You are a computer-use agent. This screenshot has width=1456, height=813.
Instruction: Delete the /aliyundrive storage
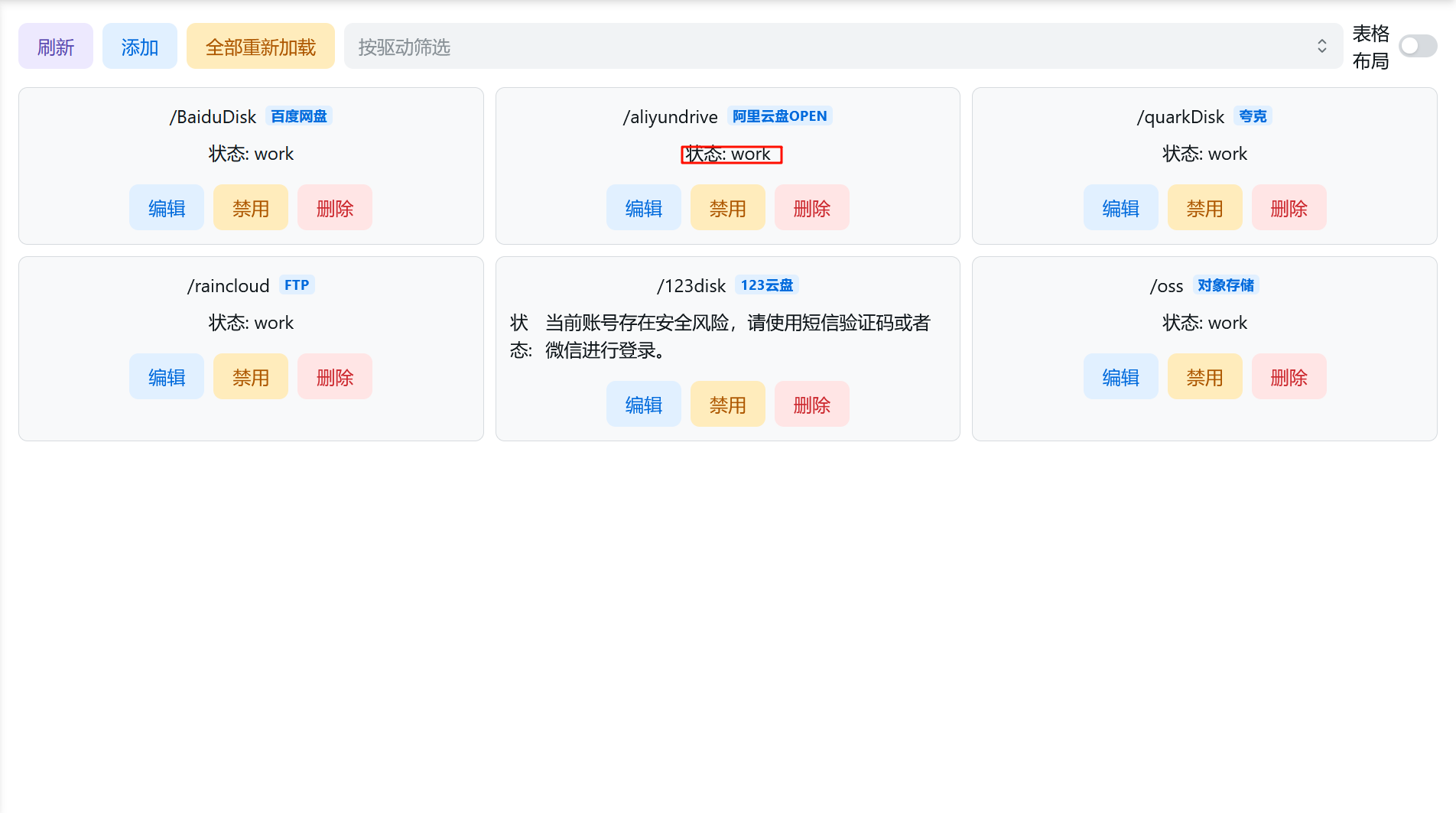pos(812,207)
